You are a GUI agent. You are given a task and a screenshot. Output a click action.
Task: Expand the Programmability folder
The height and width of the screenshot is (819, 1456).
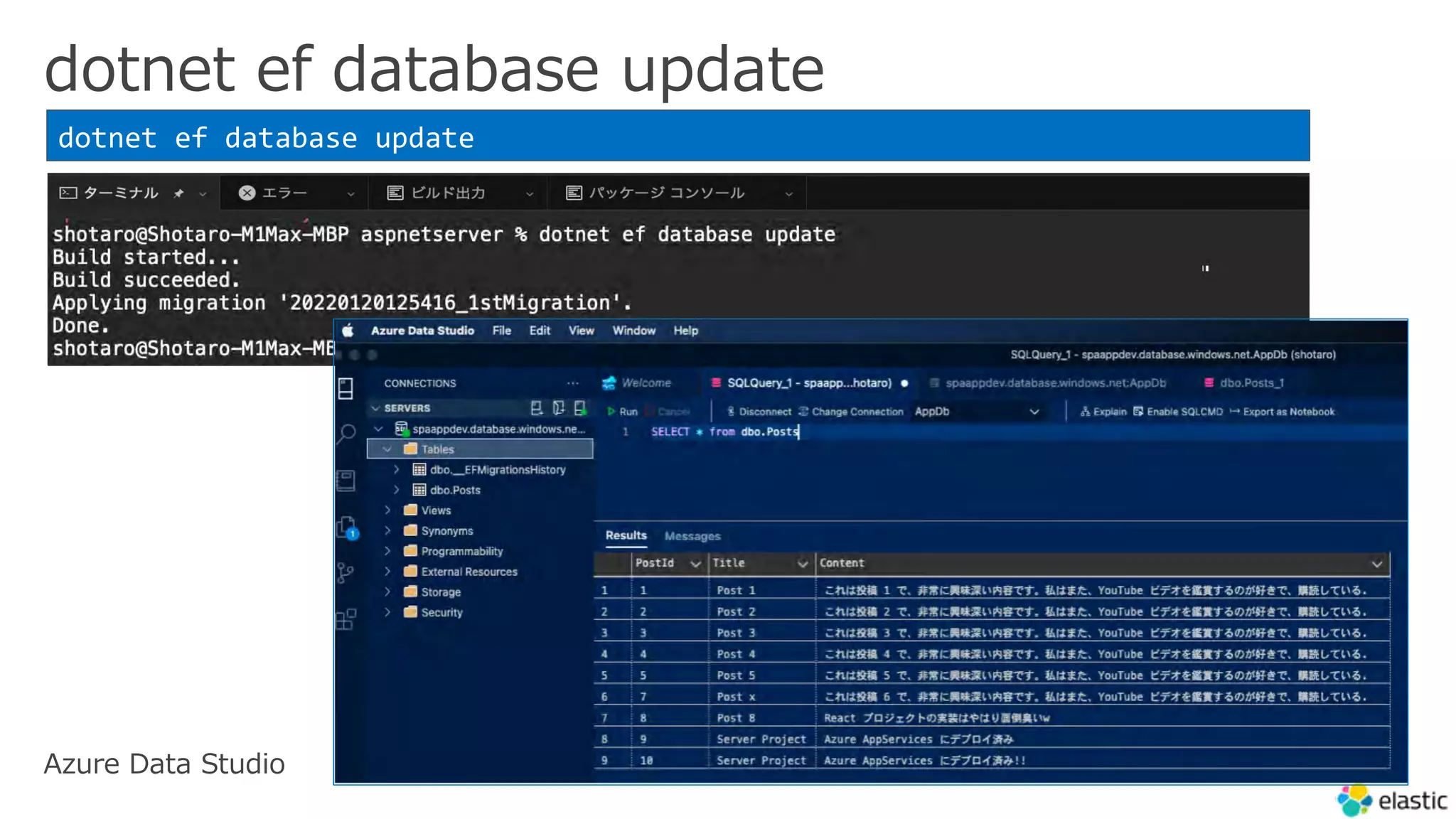pos(387,551)
